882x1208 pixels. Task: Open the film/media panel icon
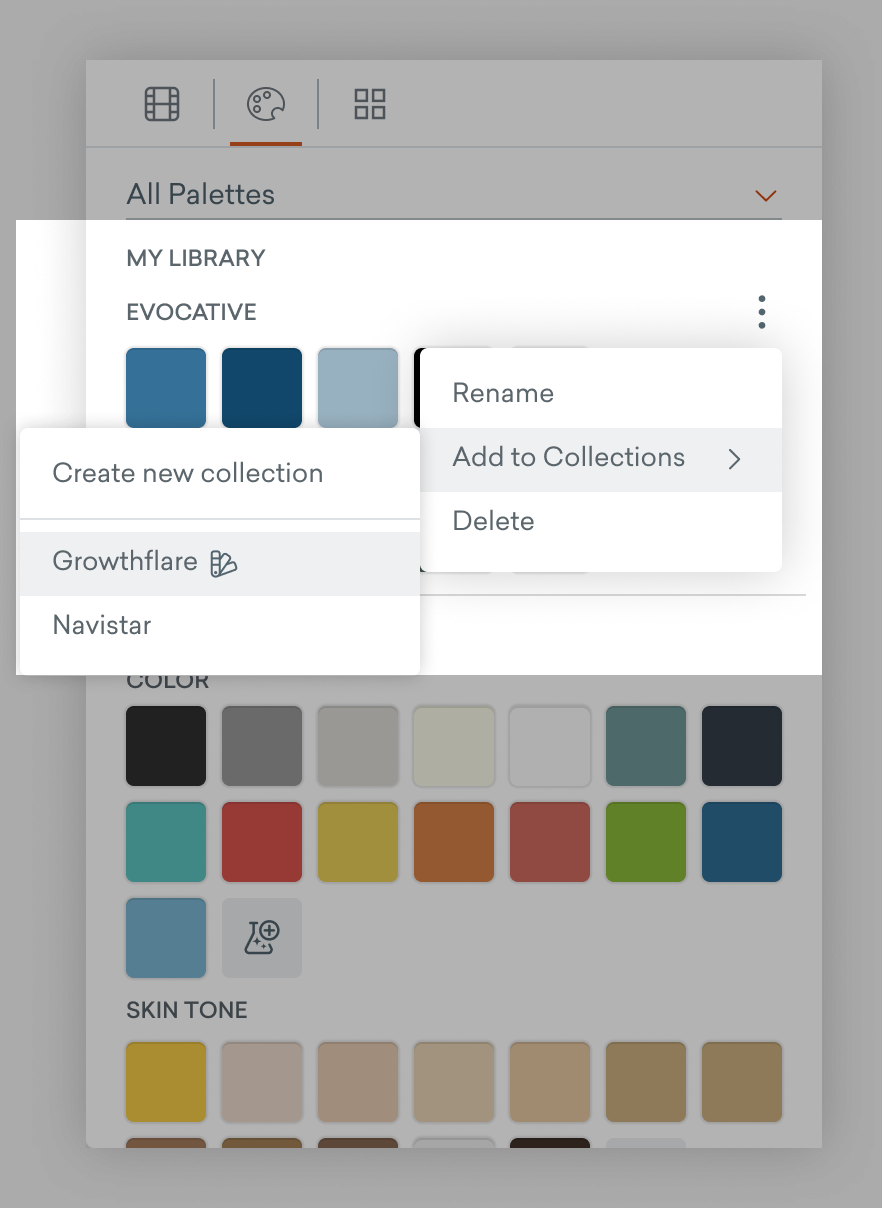pyautogui.click(x=160, y=103)
